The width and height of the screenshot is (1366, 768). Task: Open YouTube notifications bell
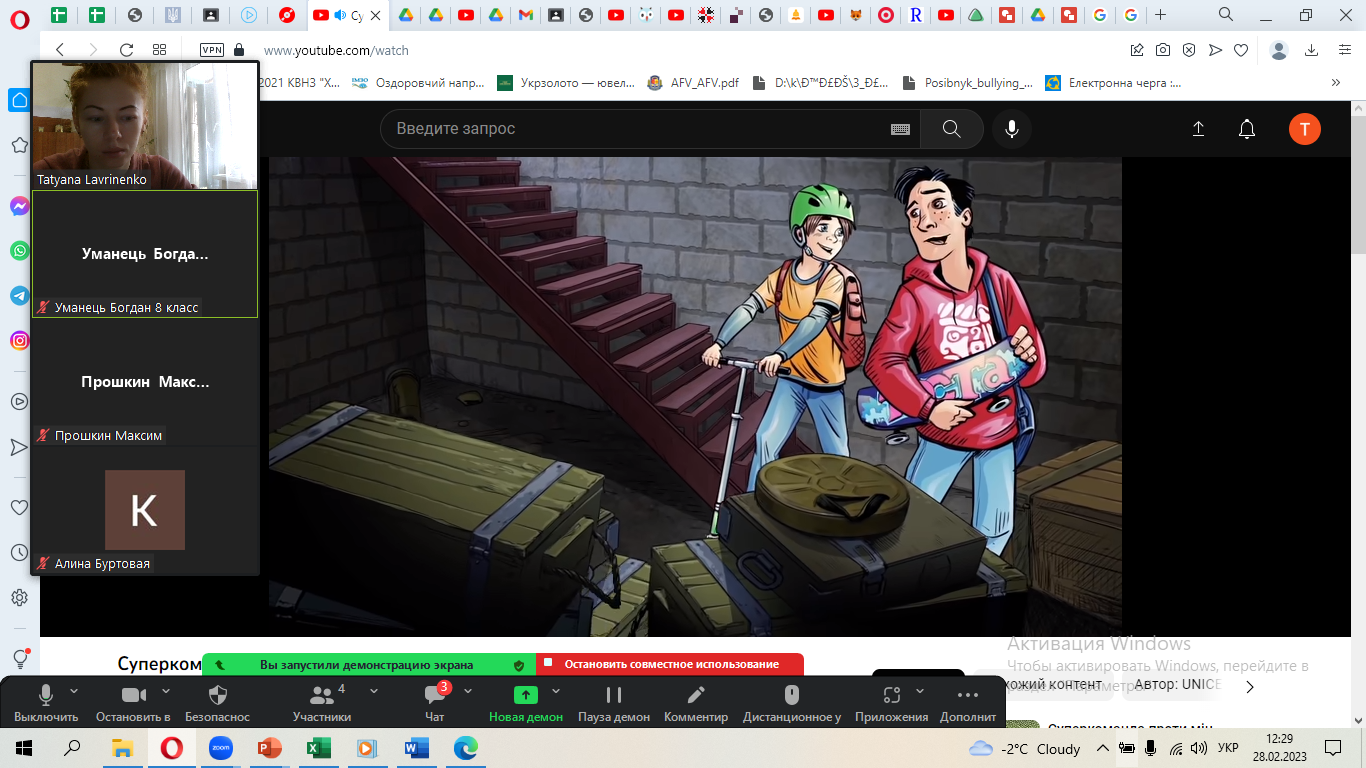[x=1247, y=129]
